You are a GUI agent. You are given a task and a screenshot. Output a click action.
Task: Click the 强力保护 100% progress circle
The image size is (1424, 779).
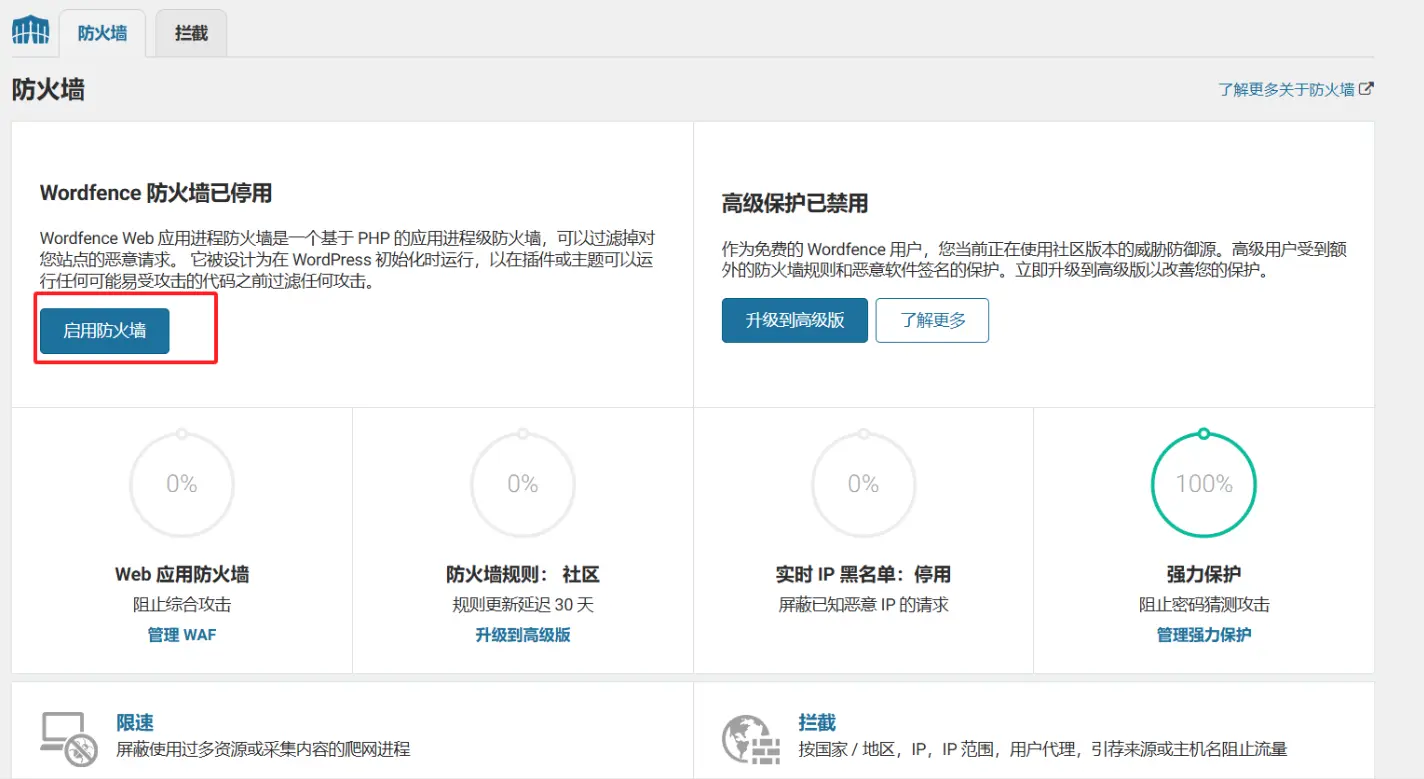click(x=1204, y=484)
